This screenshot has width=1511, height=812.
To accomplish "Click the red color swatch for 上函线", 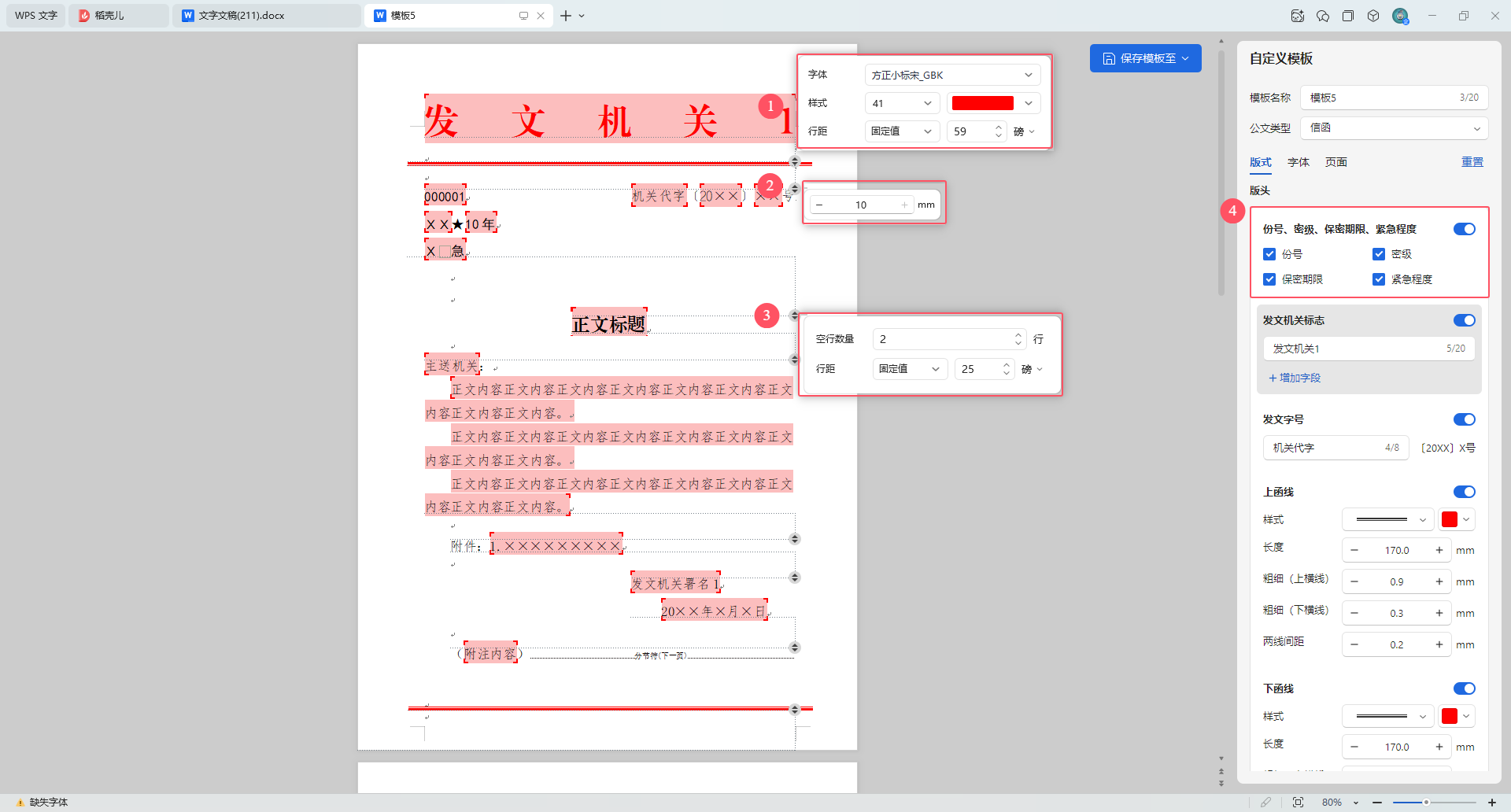I will pos(1450,519).
